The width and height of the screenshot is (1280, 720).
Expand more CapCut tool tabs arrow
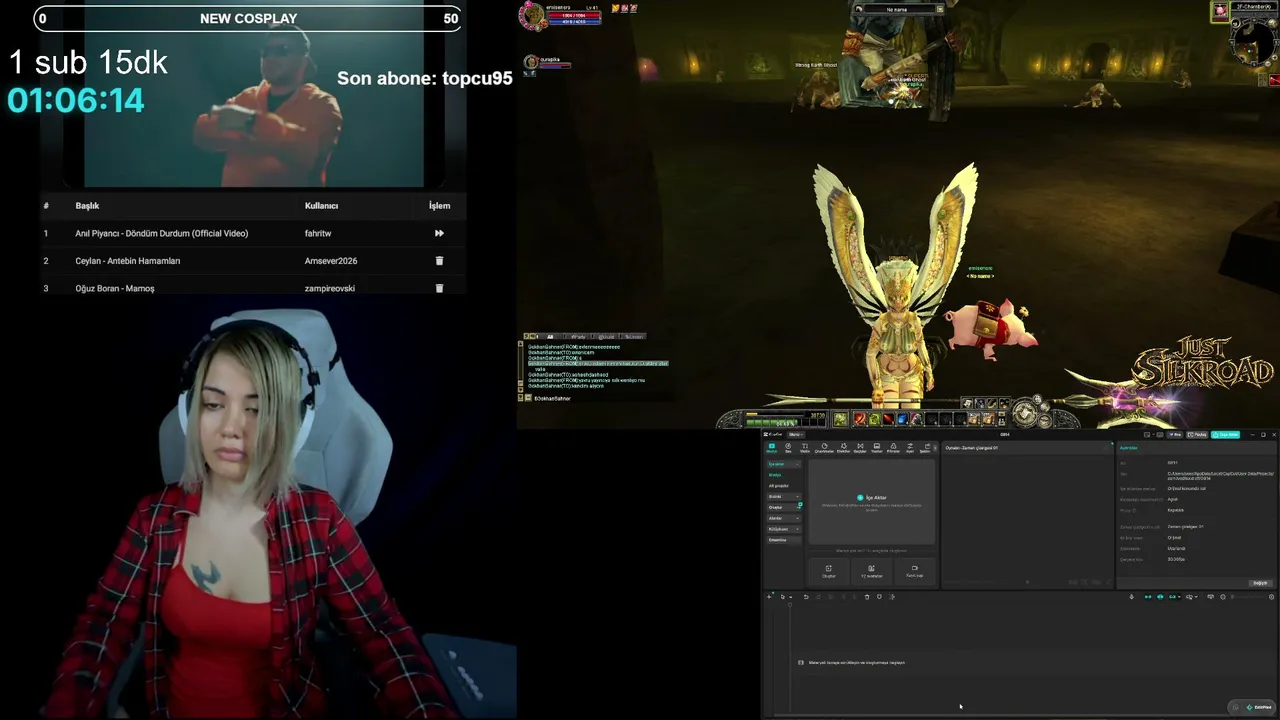(x=934, y=447)
